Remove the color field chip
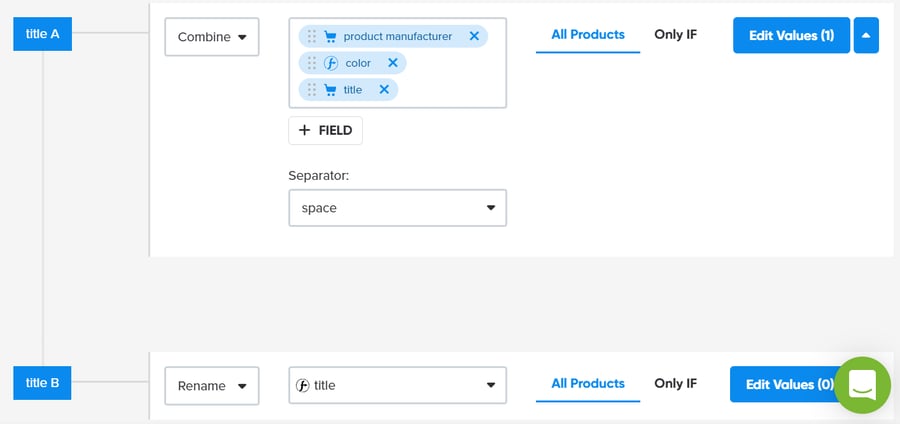Viewport: 900px width, 424px height. click(x=393, y=63)
